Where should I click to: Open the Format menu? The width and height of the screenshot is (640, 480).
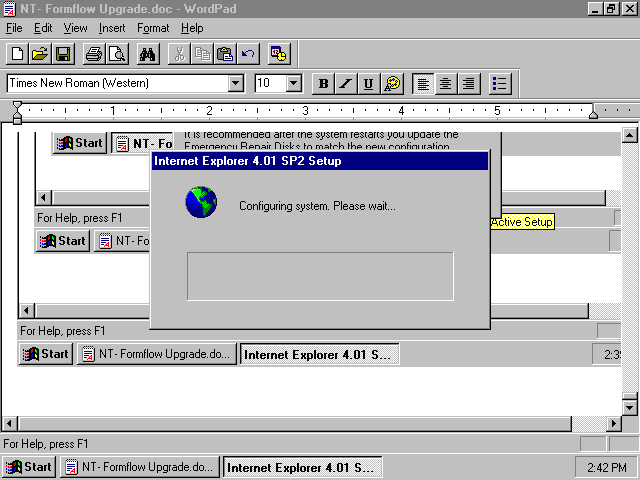tap(153, 28)
